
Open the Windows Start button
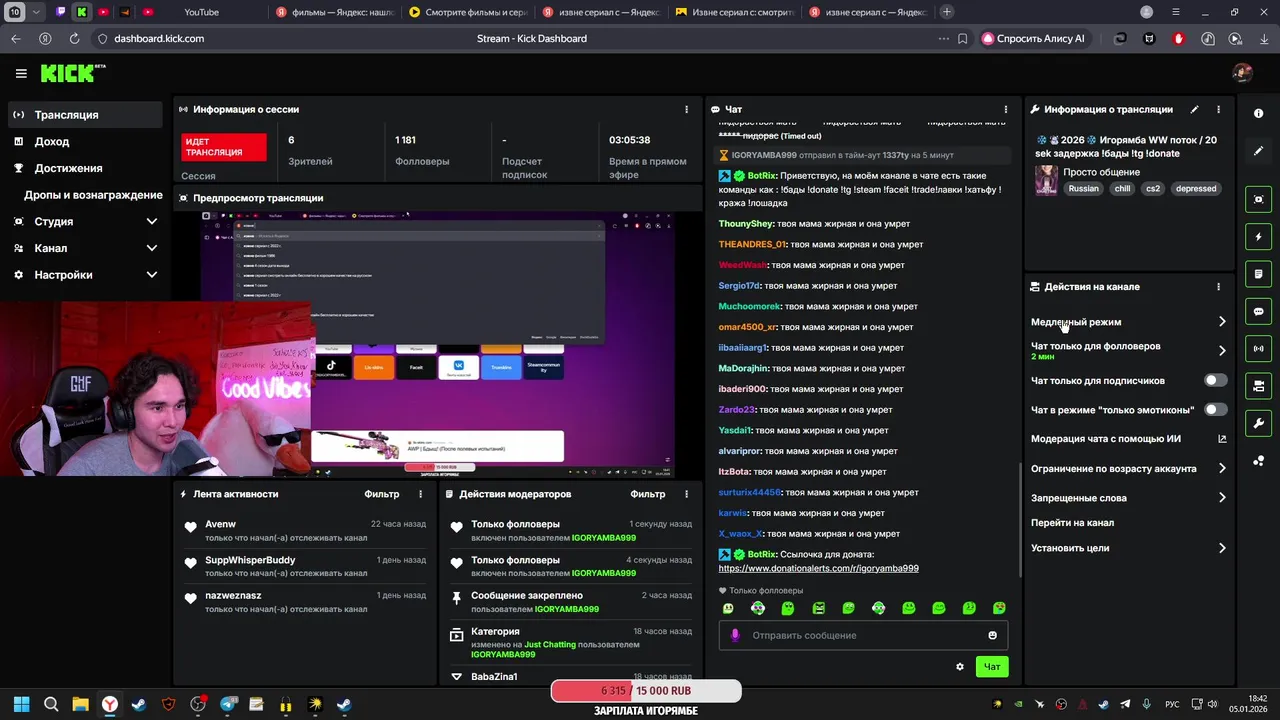(21, 704)
